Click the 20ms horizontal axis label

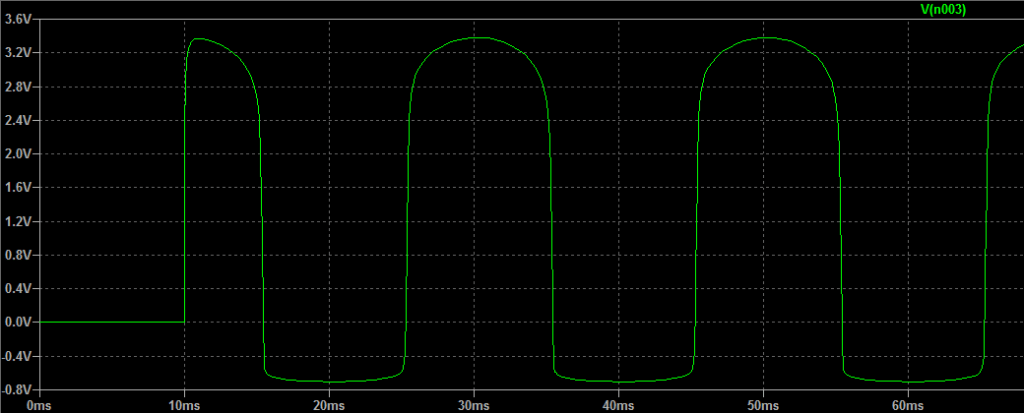329,405
